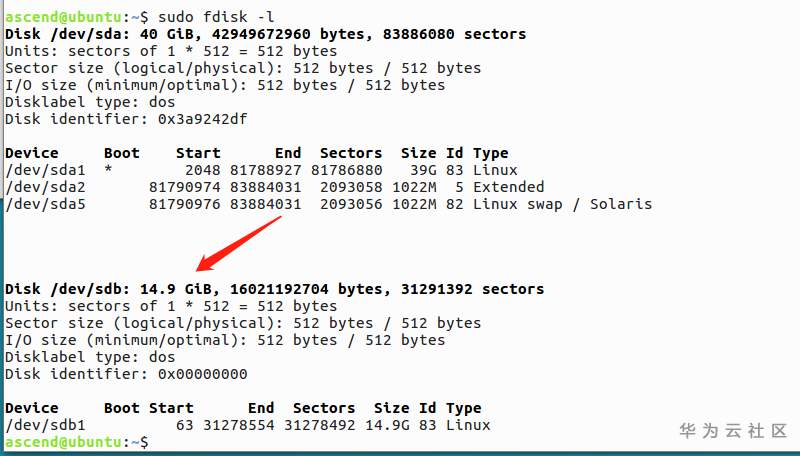Click the "Device" header in the first table
Screen dimensions: 800x456
[32, 153]
